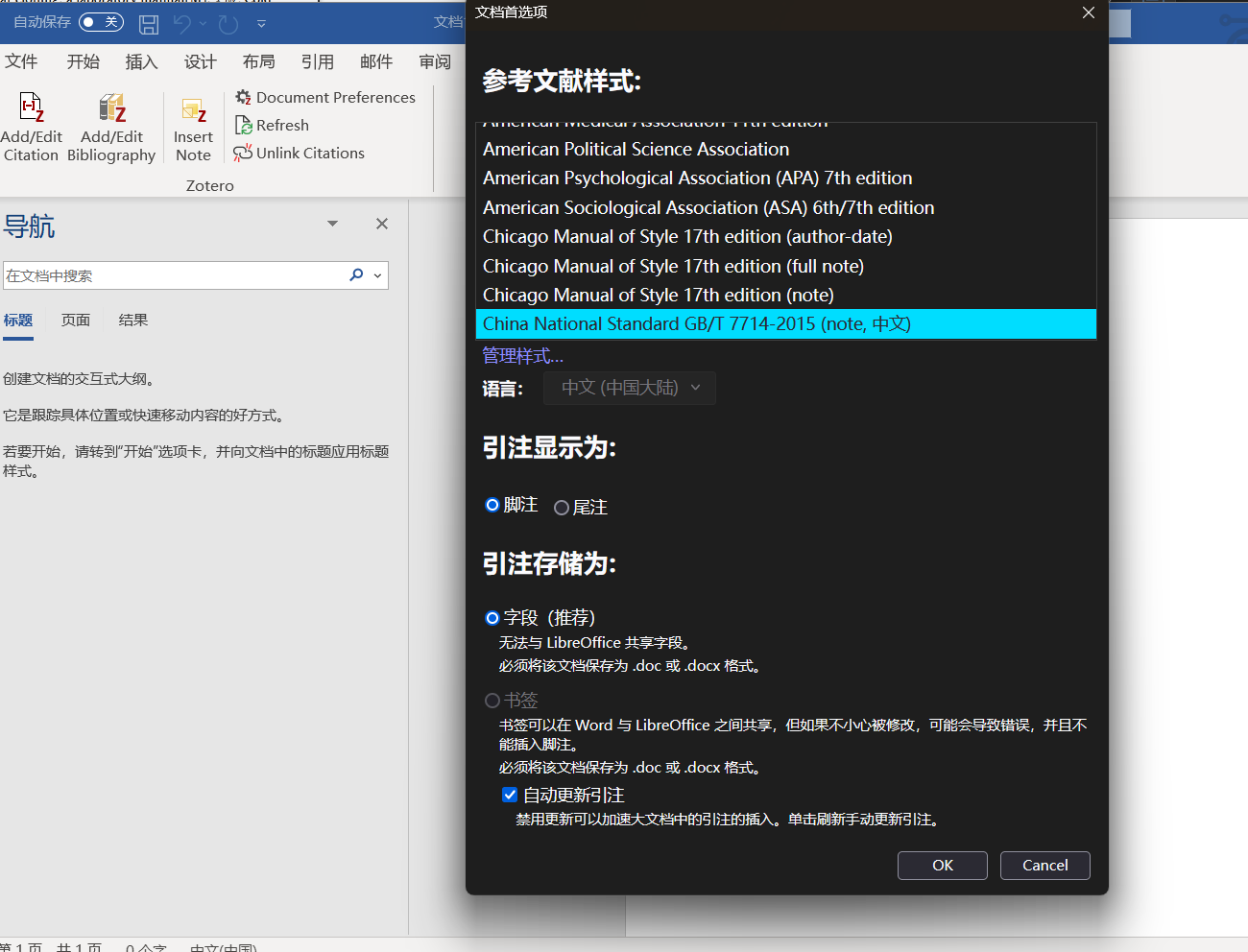Open the 引用 ribbon tab

(317, 61)
